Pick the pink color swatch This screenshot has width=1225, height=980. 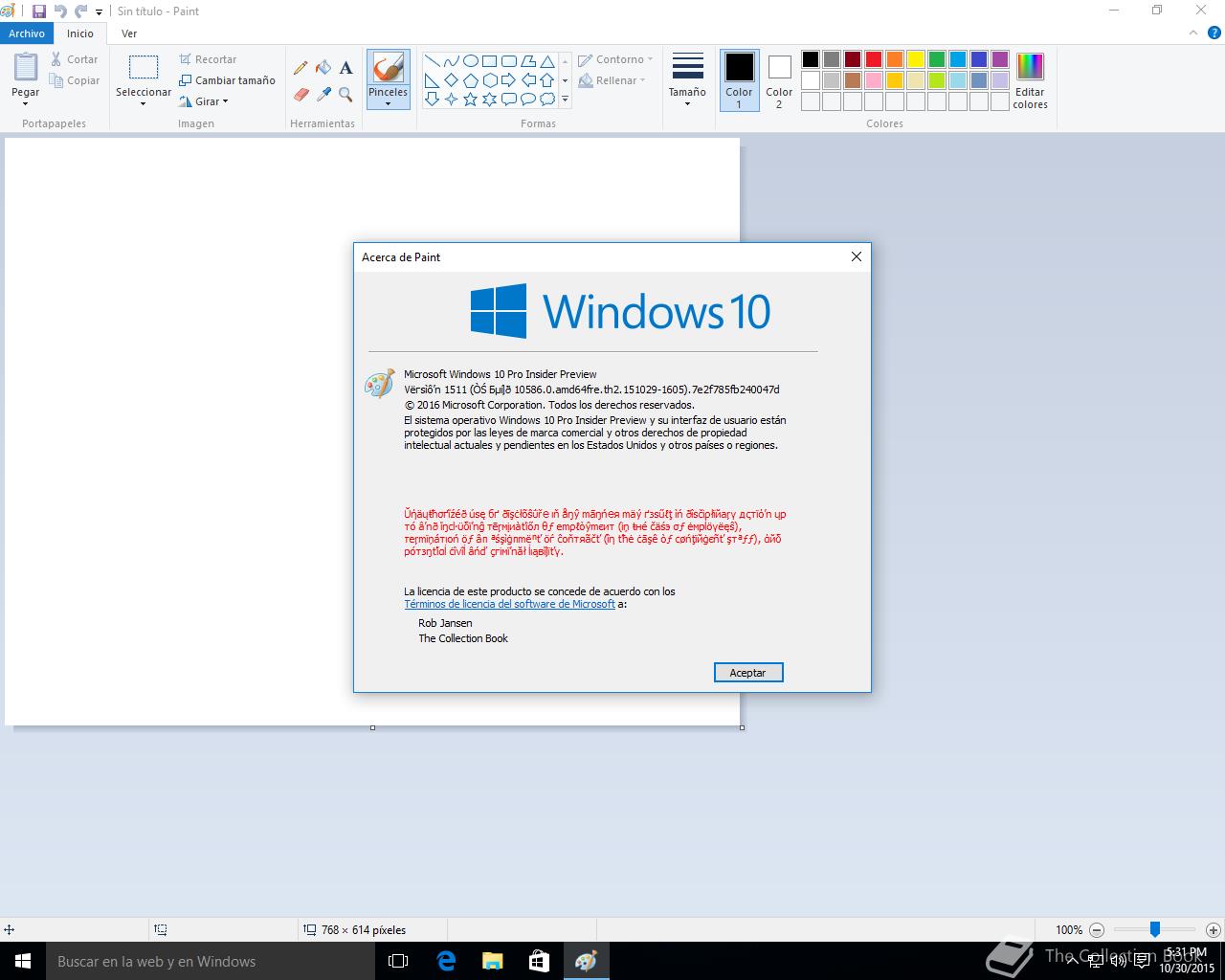874,80
